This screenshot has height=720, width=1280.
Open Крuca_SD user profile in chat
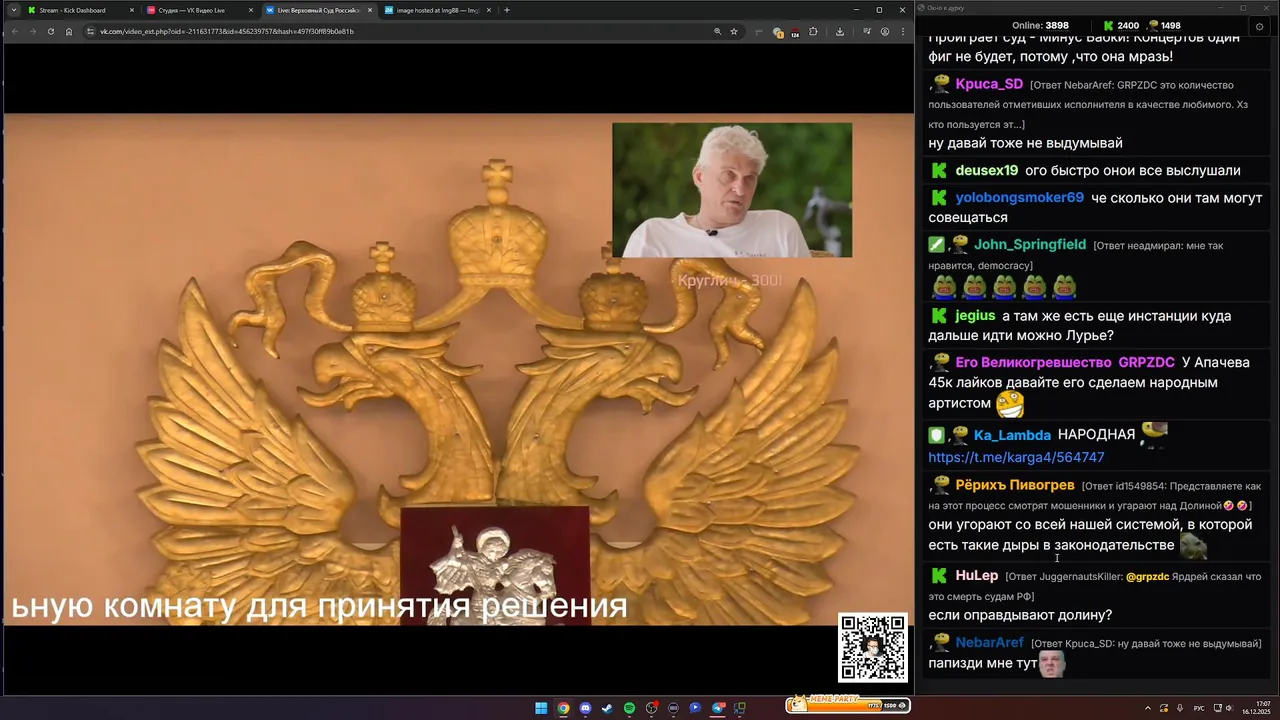tap(989, 84)
